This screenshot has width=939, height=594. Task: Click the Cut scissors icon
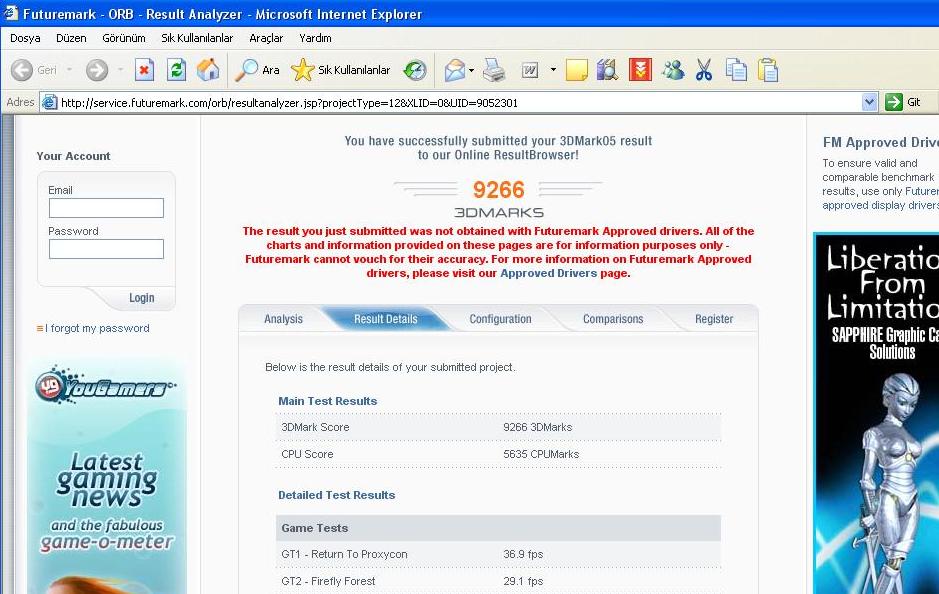tap(704, 70)
